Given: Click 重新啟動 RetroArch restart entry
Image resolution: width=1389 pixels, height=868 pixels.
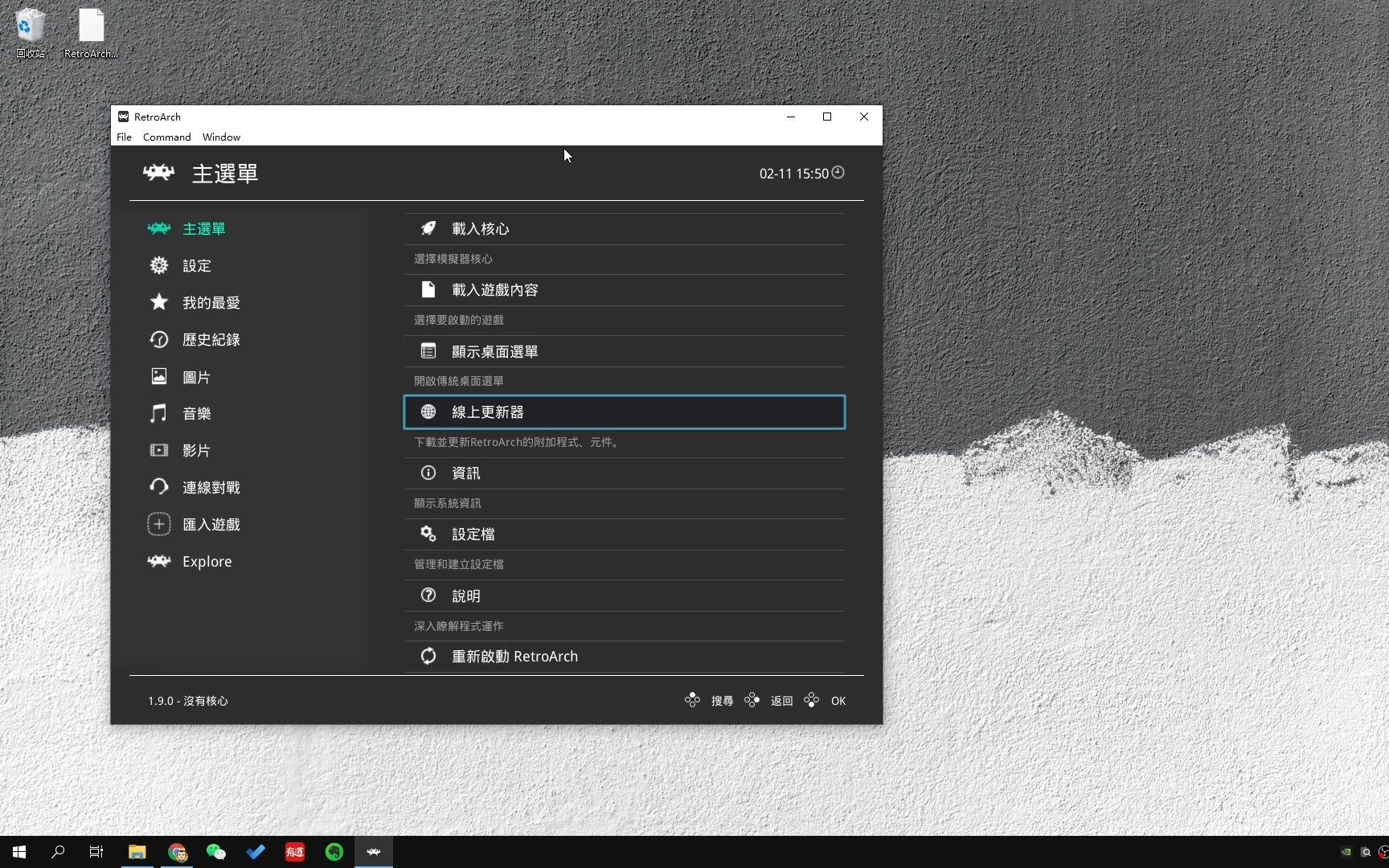Looking at the screenshot, I should 625,657.
